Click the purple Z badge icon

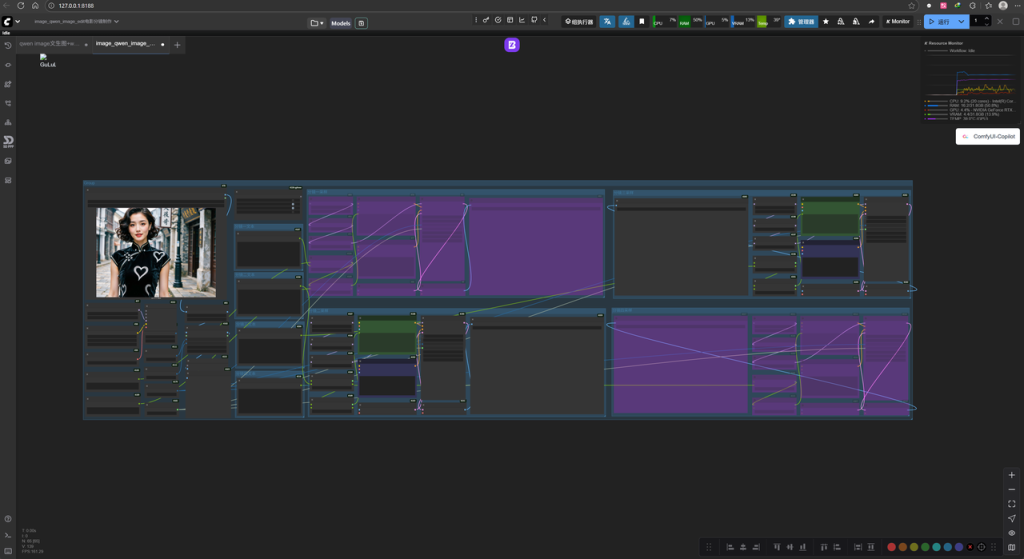512,45
